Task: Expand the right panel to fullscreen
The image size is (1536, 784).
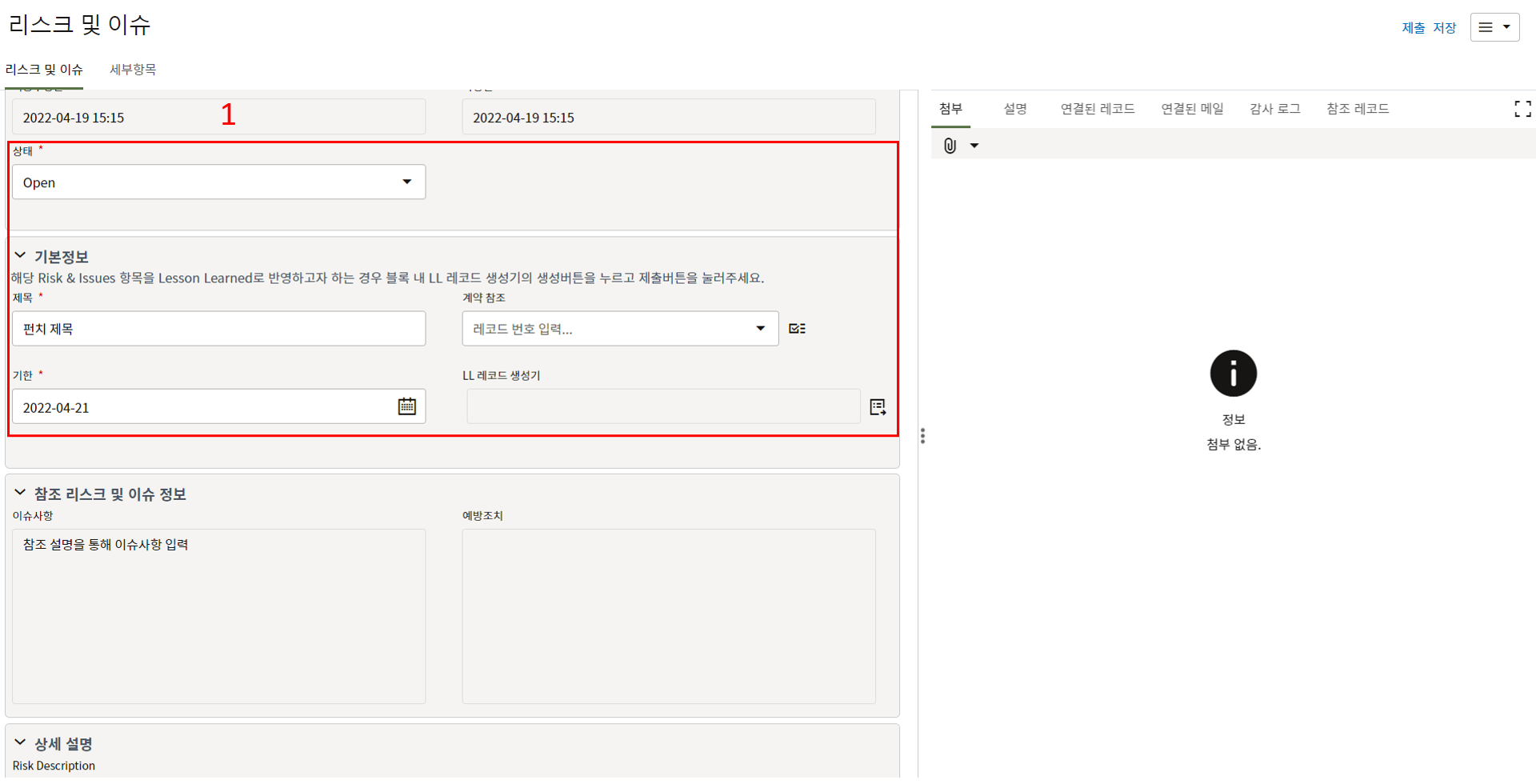Action: click(1522, 109)
